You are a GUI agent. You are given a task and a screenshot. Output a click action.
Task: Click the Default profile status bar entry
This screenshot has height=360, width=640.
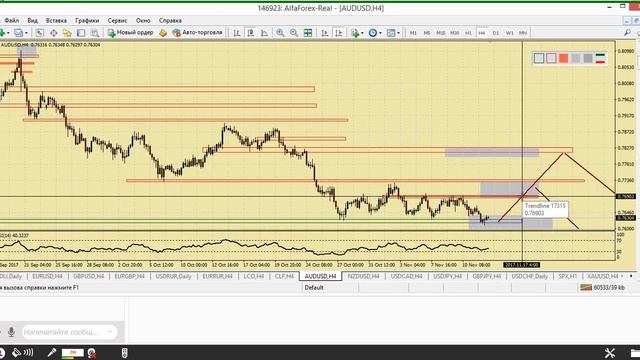[314, 288]
